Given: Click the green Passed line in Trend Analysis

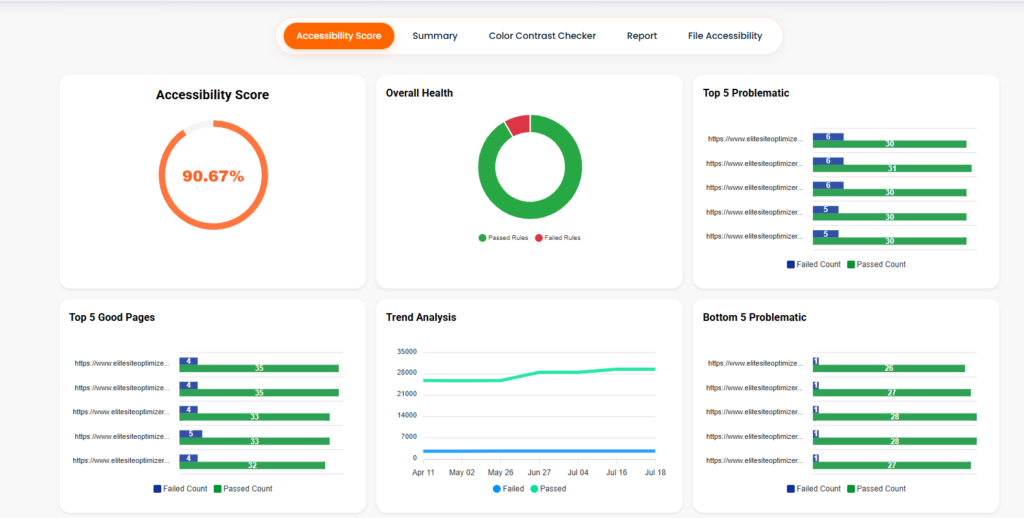Looking at the screenshot, I should [x=539, y=372].
